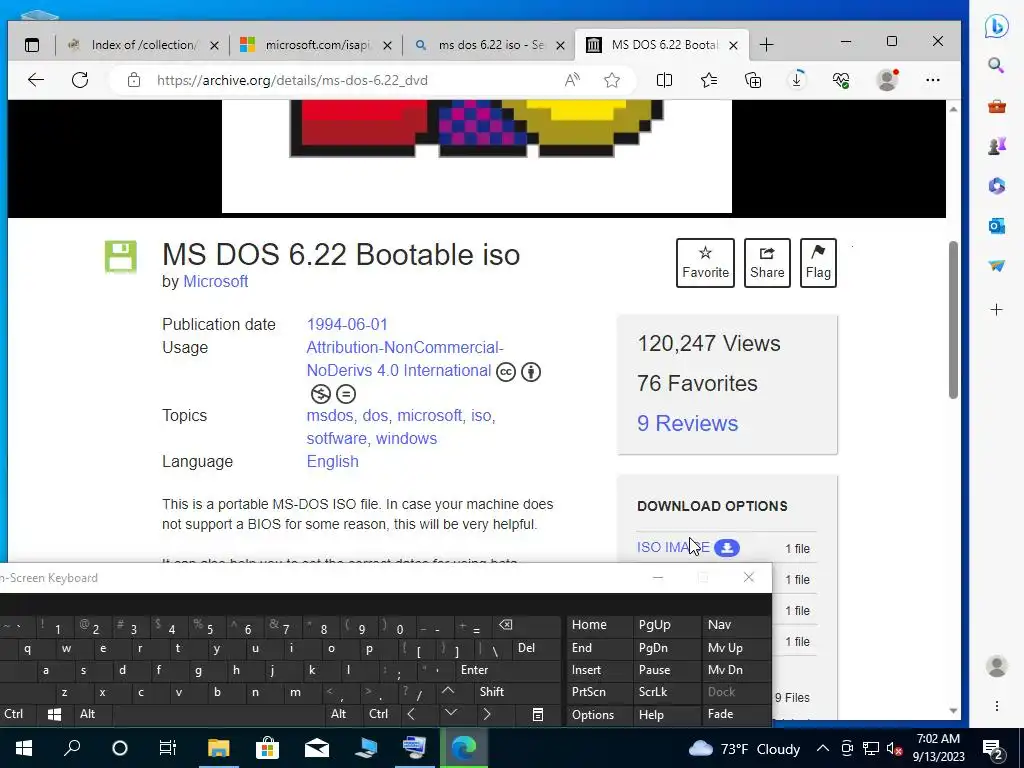Click the Edge back navigation arrow

click(36, 80)
